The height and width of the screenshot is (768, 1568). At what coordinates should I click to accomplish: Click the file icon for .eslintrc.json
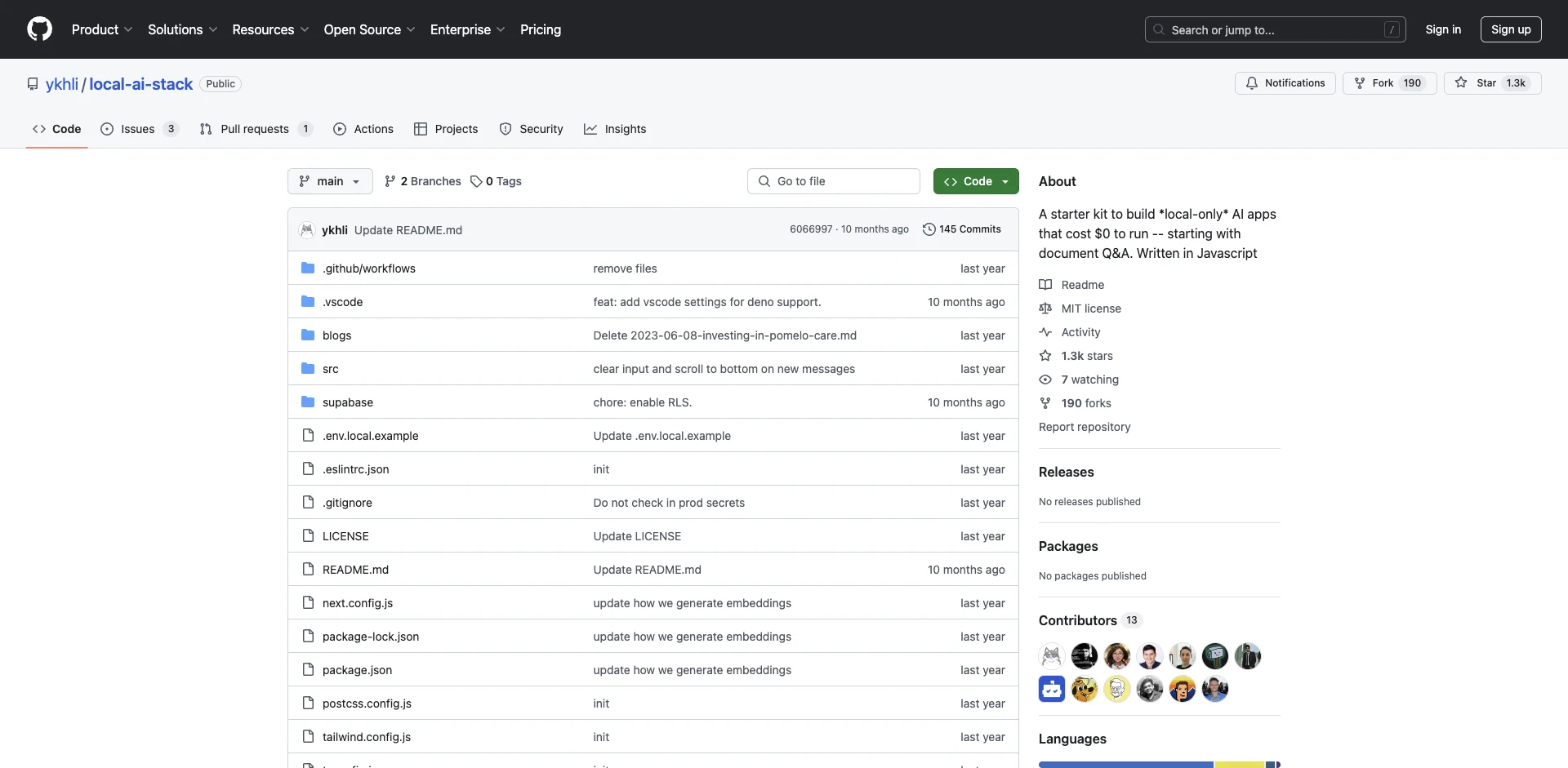coord(308,468)
